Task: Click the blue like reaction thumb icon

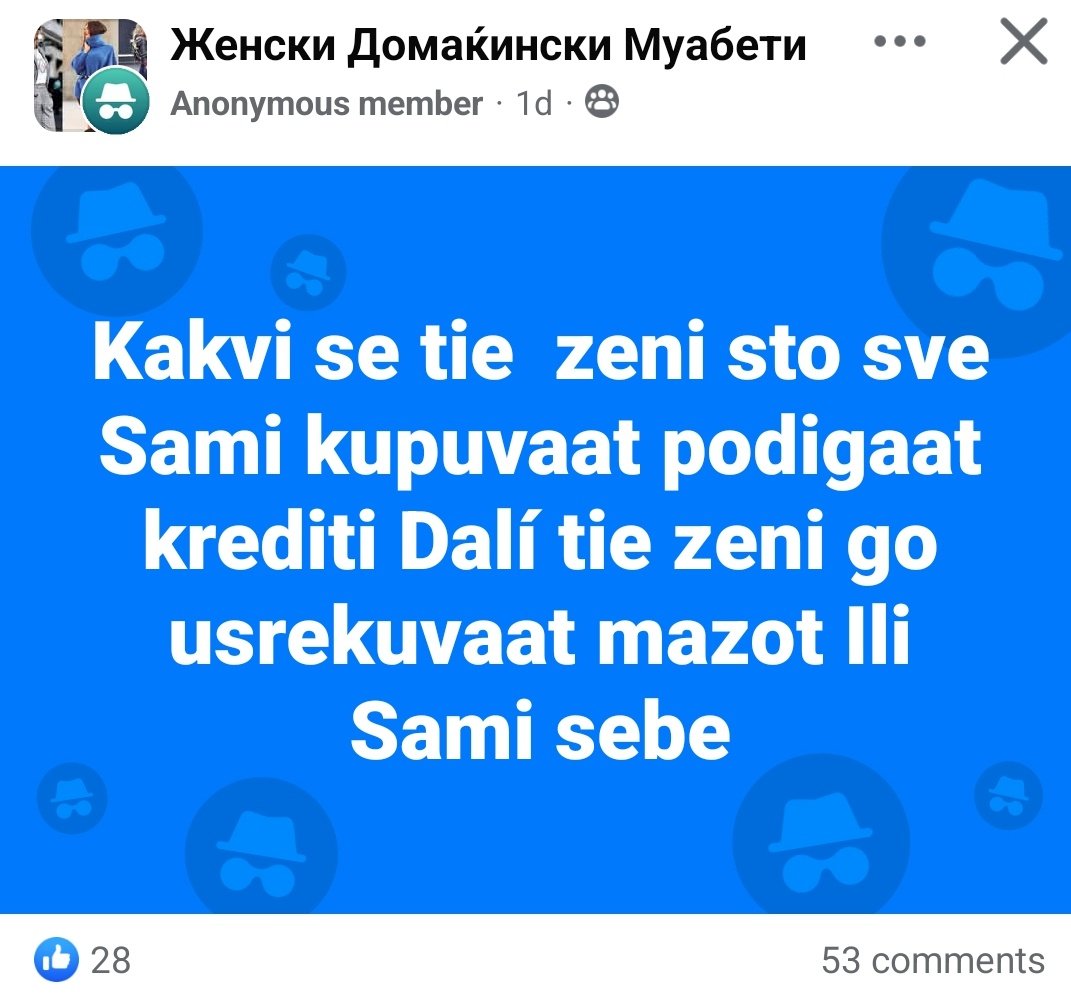Action: coord(55,959)
